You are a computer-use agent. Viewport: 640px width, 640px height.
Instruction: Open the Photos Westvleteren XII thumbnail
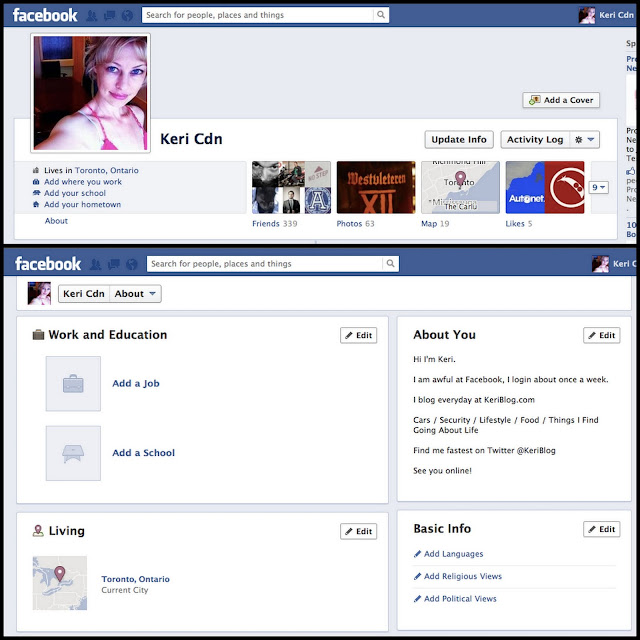tap(376, 187)
